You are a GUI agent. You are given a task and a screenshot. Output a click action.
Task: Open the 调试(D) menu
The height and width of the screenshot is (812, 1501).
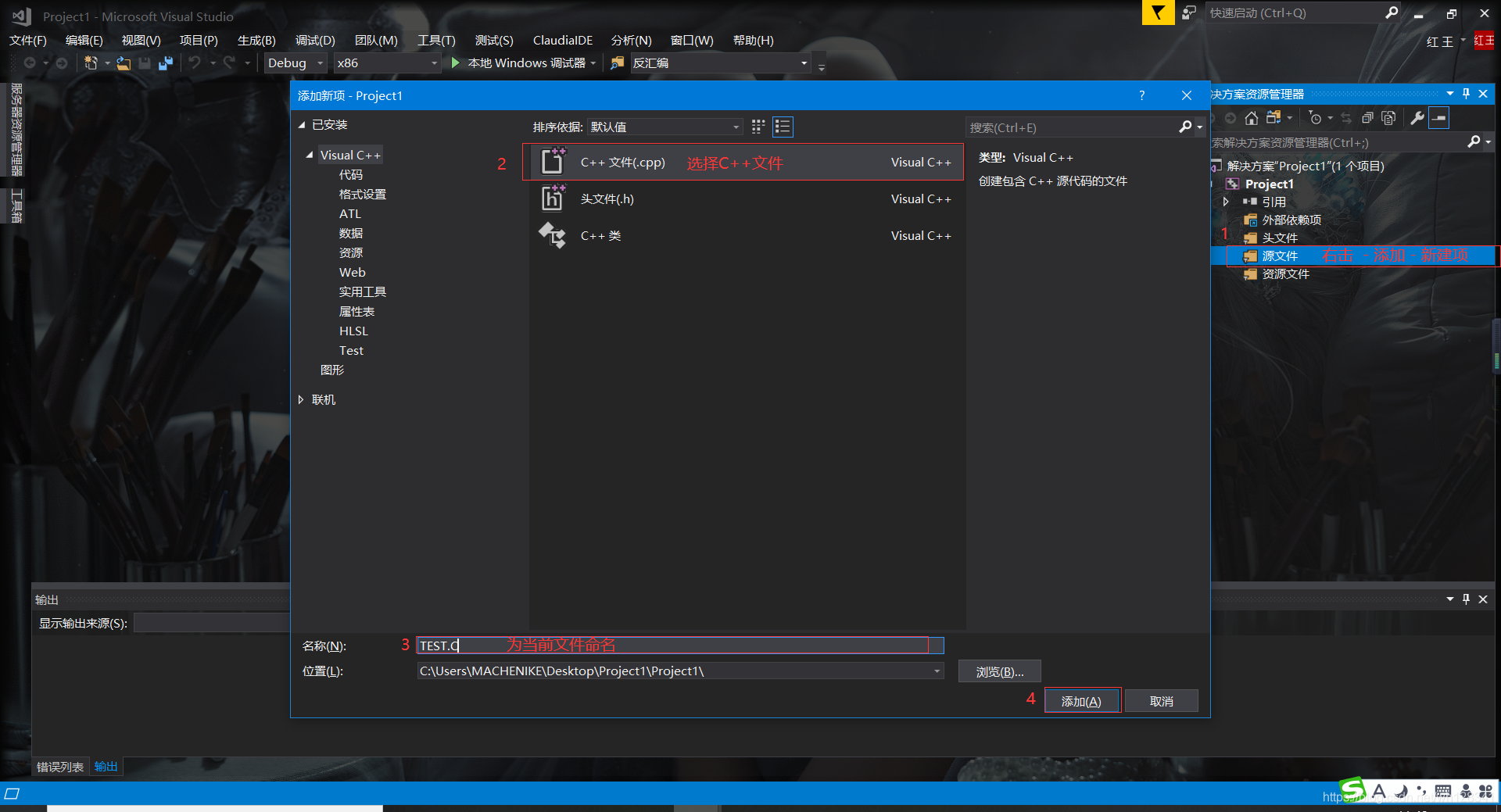[315, 41]
